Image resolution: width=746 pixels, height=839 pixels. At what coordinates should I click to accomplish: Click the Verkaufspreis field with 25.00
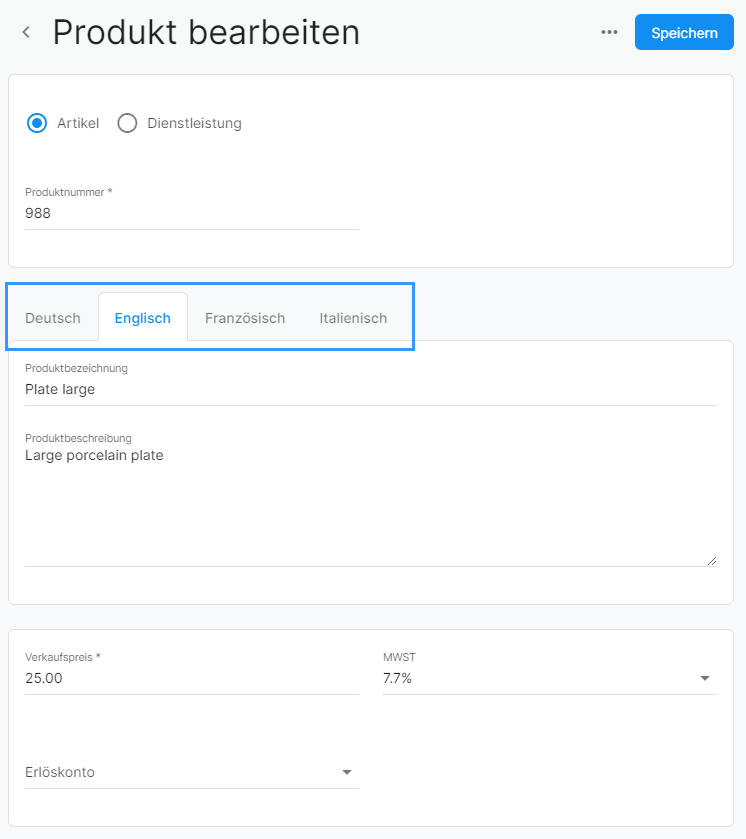tap(192, 678)
